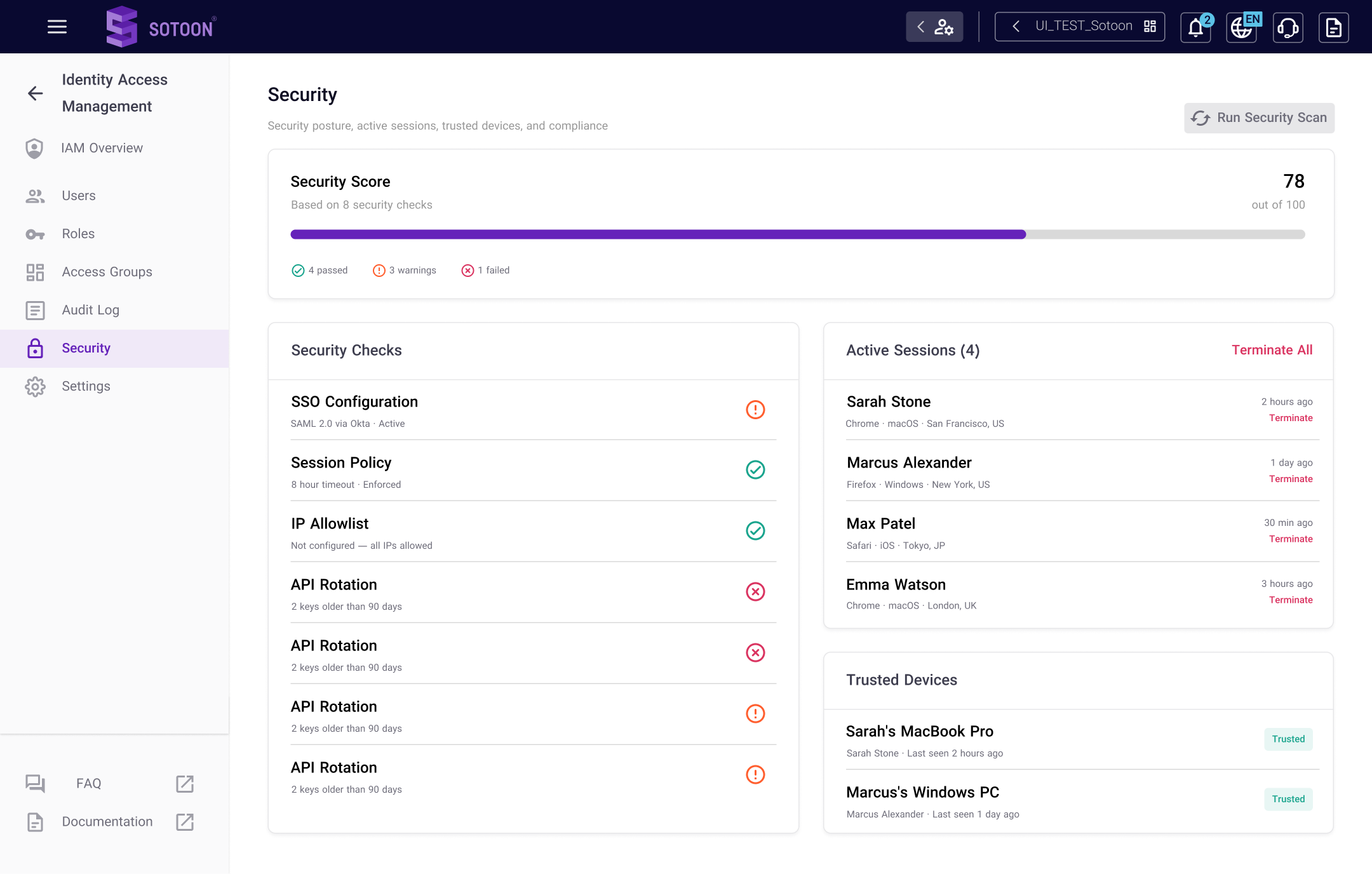Click the Sotoon logo

click(161, 27)
